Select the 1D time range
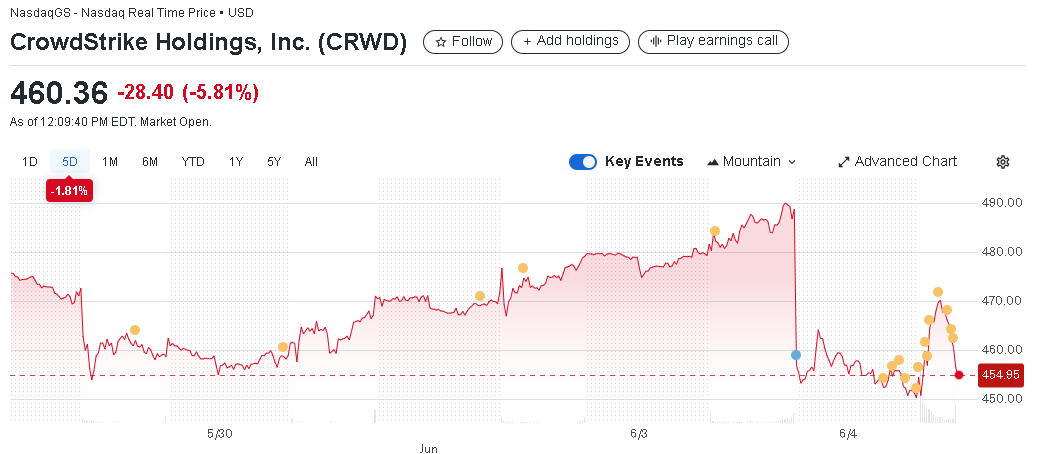 point(29,162)
